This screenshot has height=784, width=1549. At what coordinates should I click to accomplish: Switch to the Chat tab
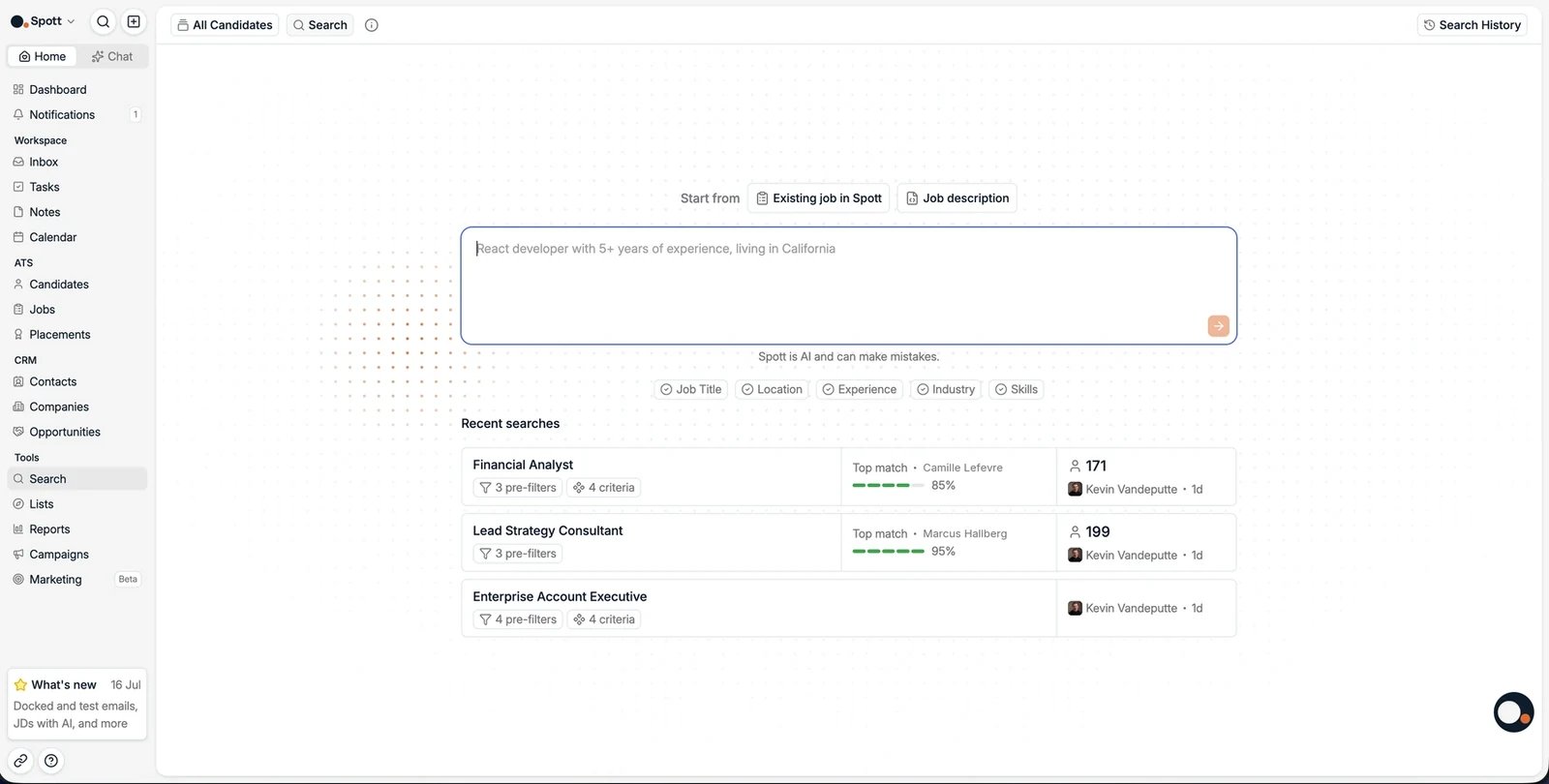click(x=112, y=56)
